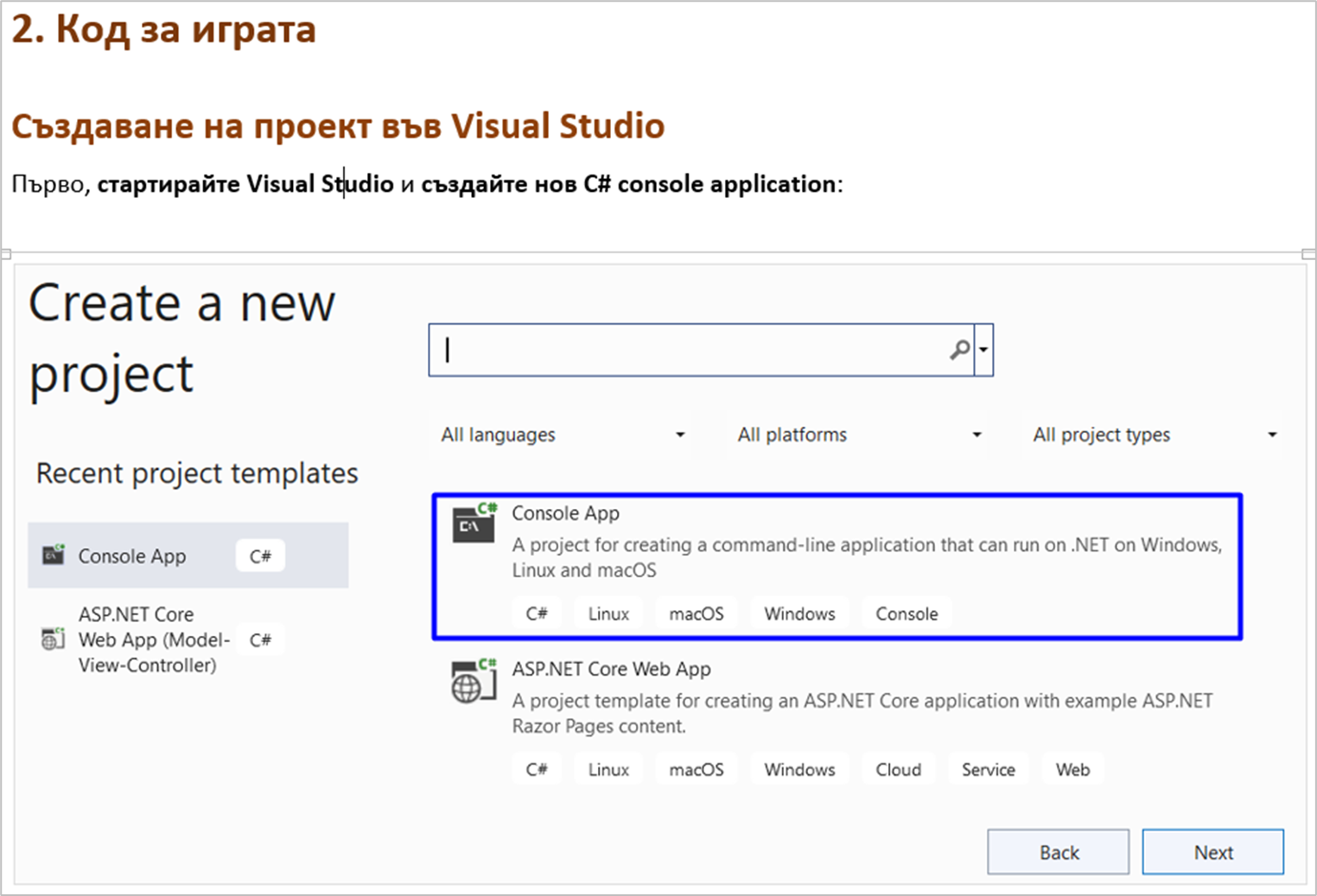Viewport: 1317px width, 896px height.
Task: Click the Service tag on ASP.NET template
Action: [988, 769]
